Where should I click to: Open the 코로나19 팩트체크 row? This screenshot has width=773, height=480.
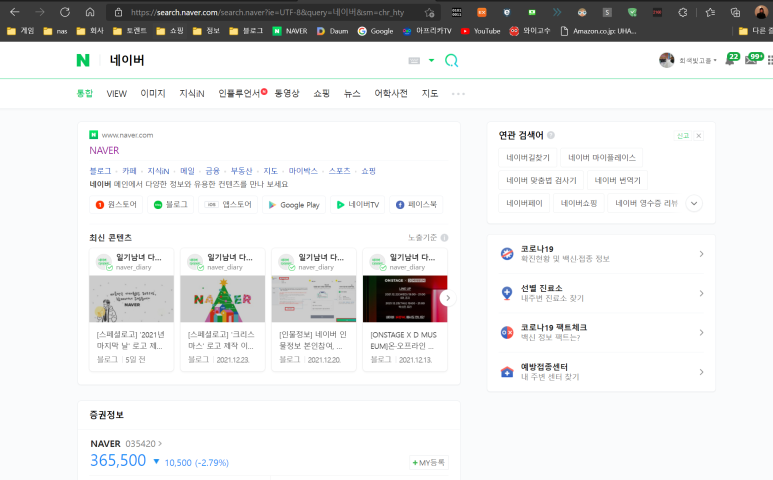tap(601, 333)
